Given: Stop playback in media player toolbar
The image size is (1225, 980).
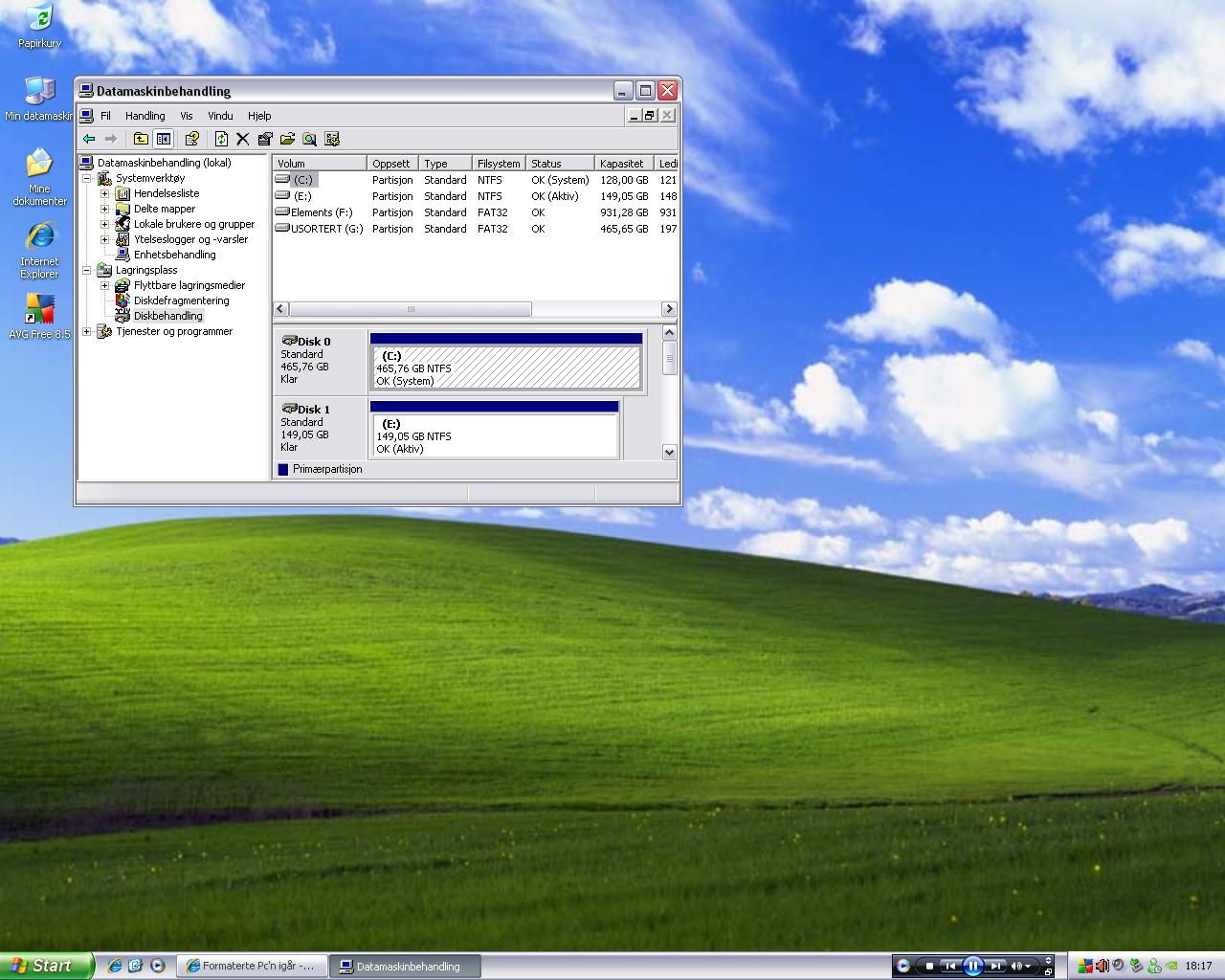Looking at the screenshot, I should 928,966.
